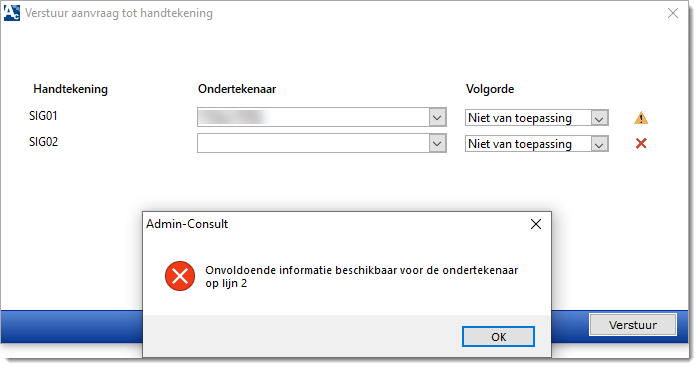
Task: Close the Verstuur aanvraag tot handtekening window
Action: (x=673, y=13)
